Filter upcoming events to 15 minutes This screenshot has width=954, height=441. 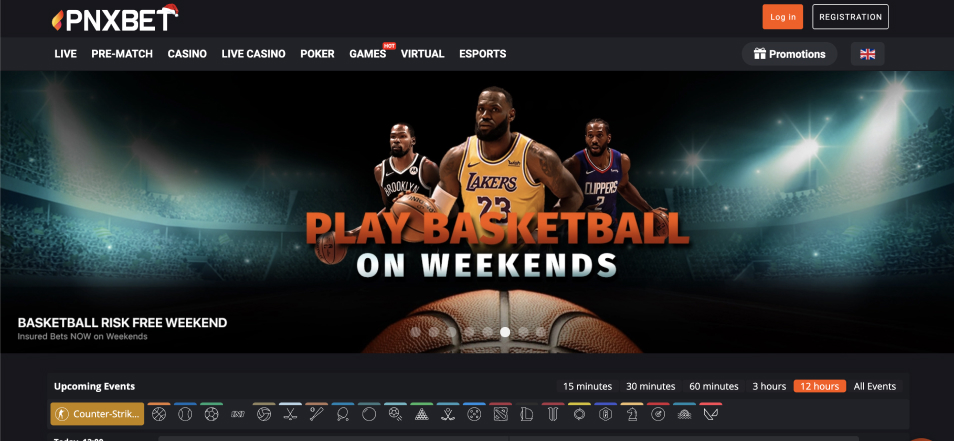tap(587, 386)
